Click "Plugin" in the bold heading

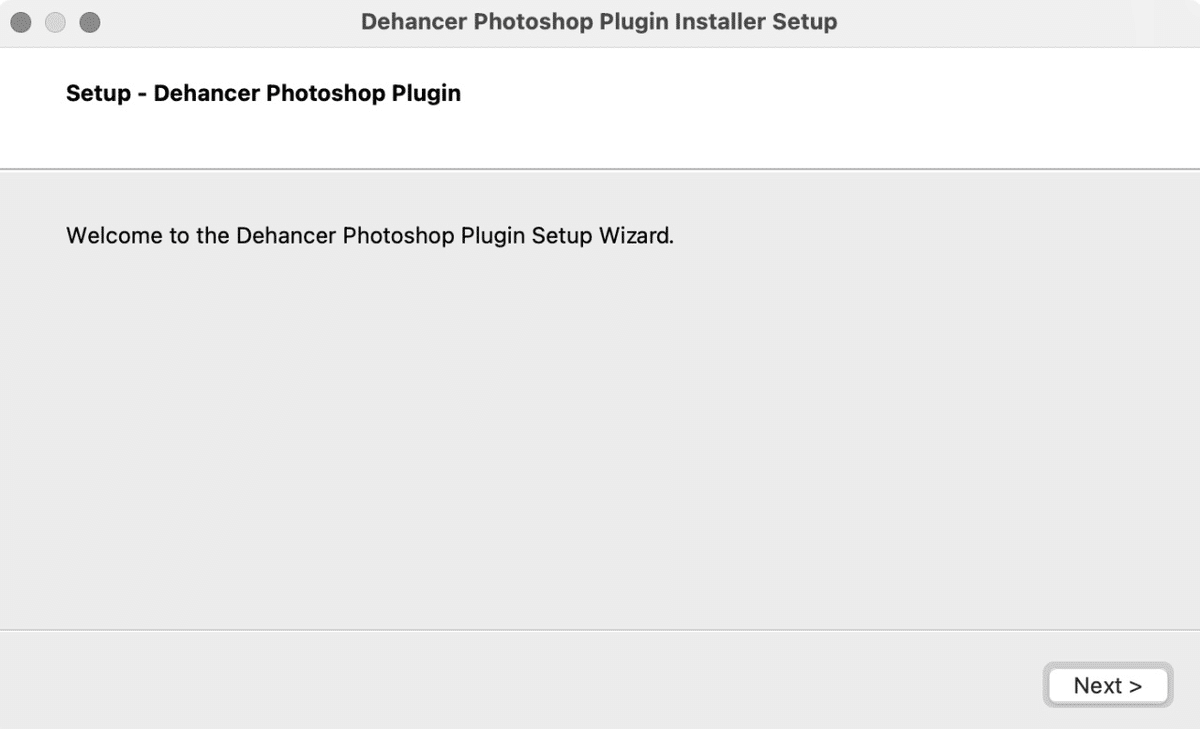[426, 94]
